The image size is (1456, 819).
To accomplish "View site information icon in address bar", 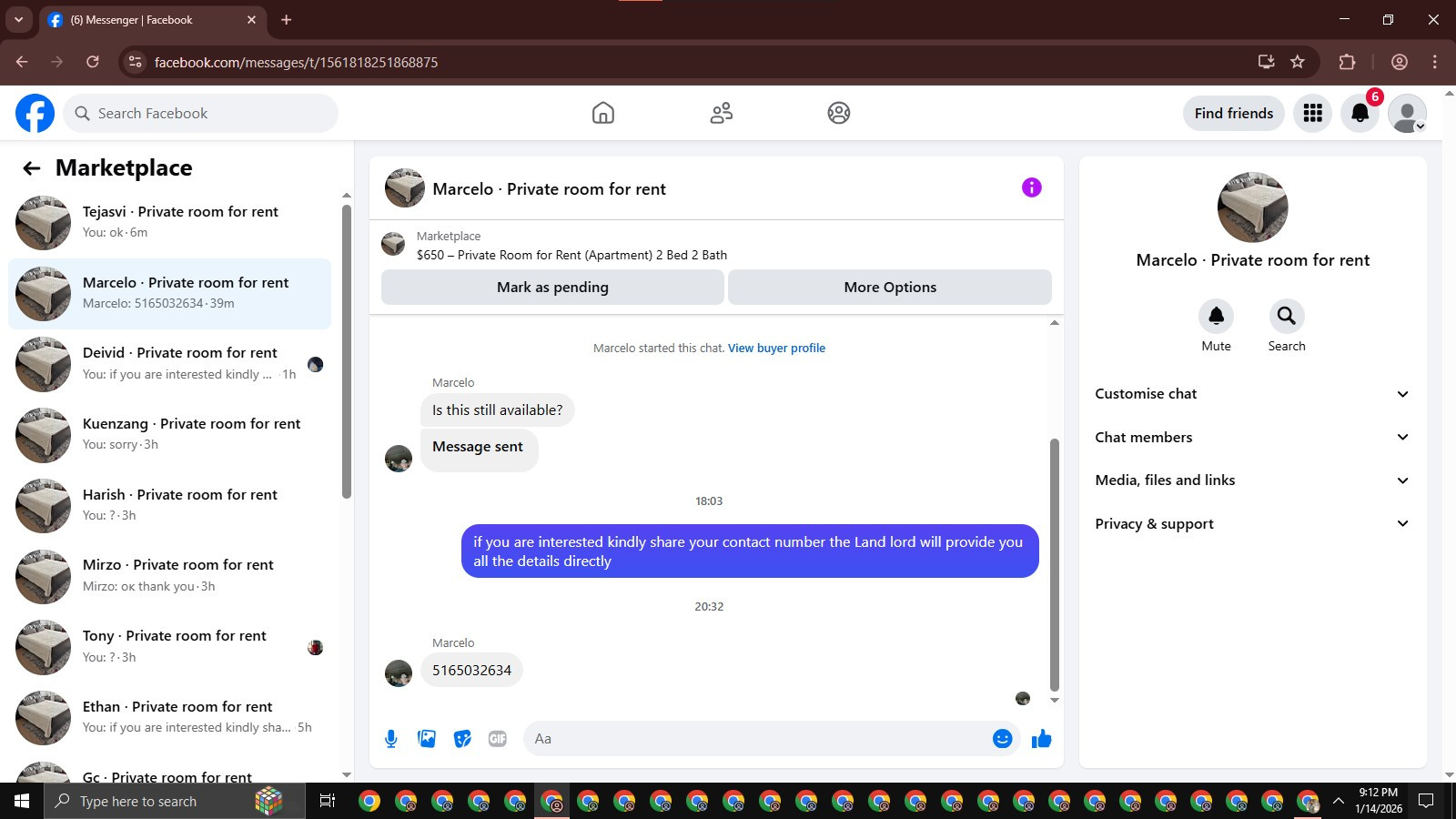I will click(x=136, y=62).
